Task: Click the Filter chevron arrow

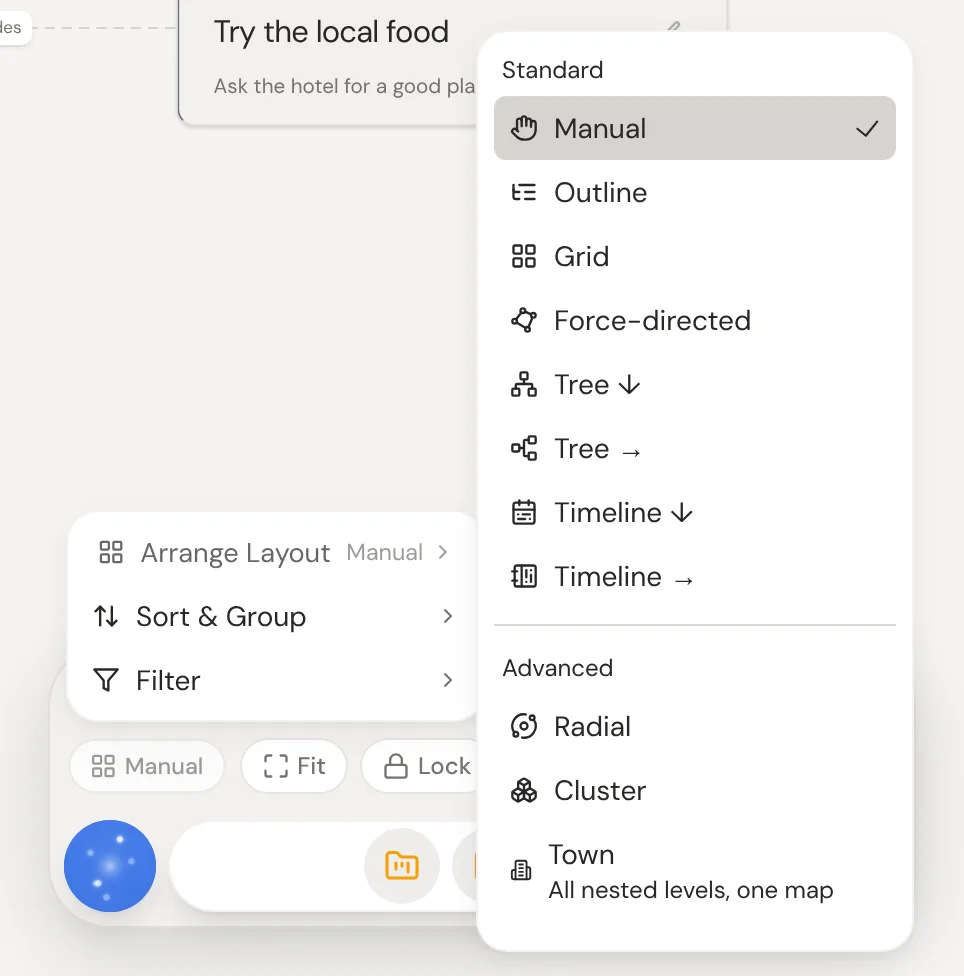Action: tap(447, 680)
